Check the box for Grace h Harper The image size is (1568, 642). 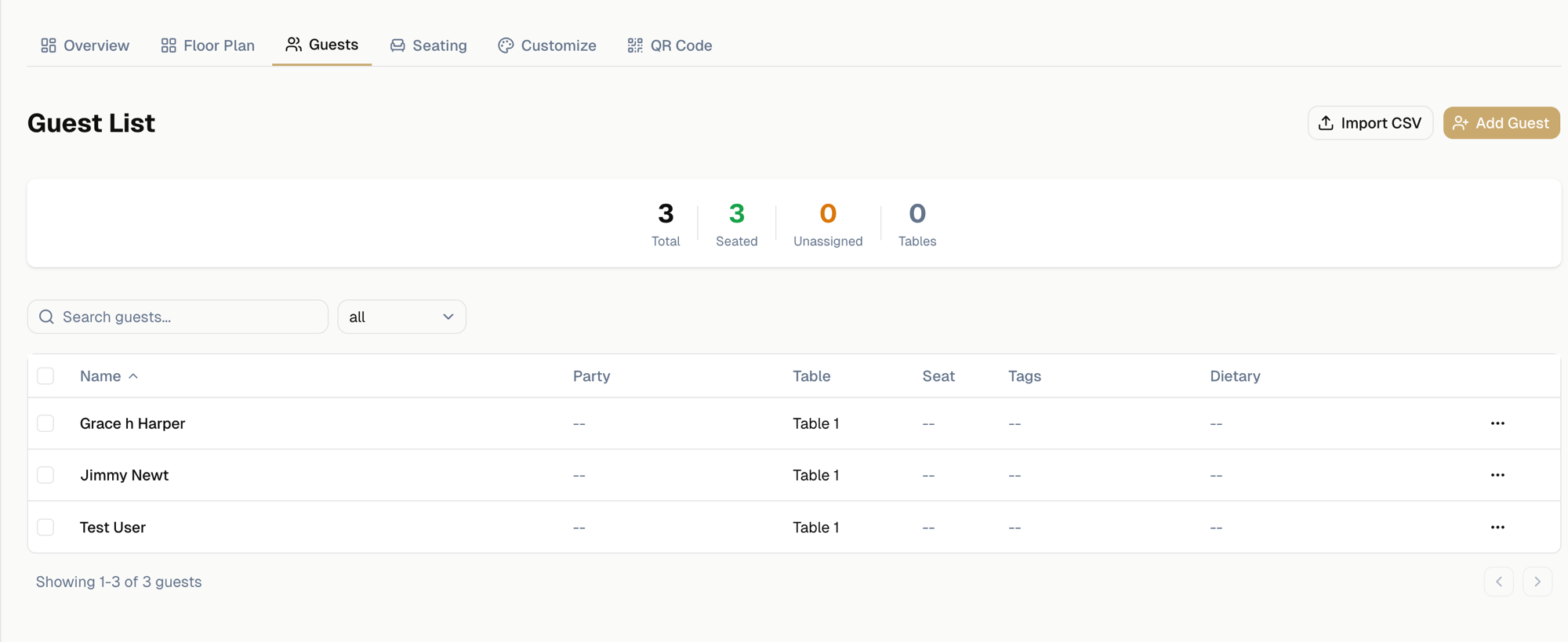pos(45,423)
